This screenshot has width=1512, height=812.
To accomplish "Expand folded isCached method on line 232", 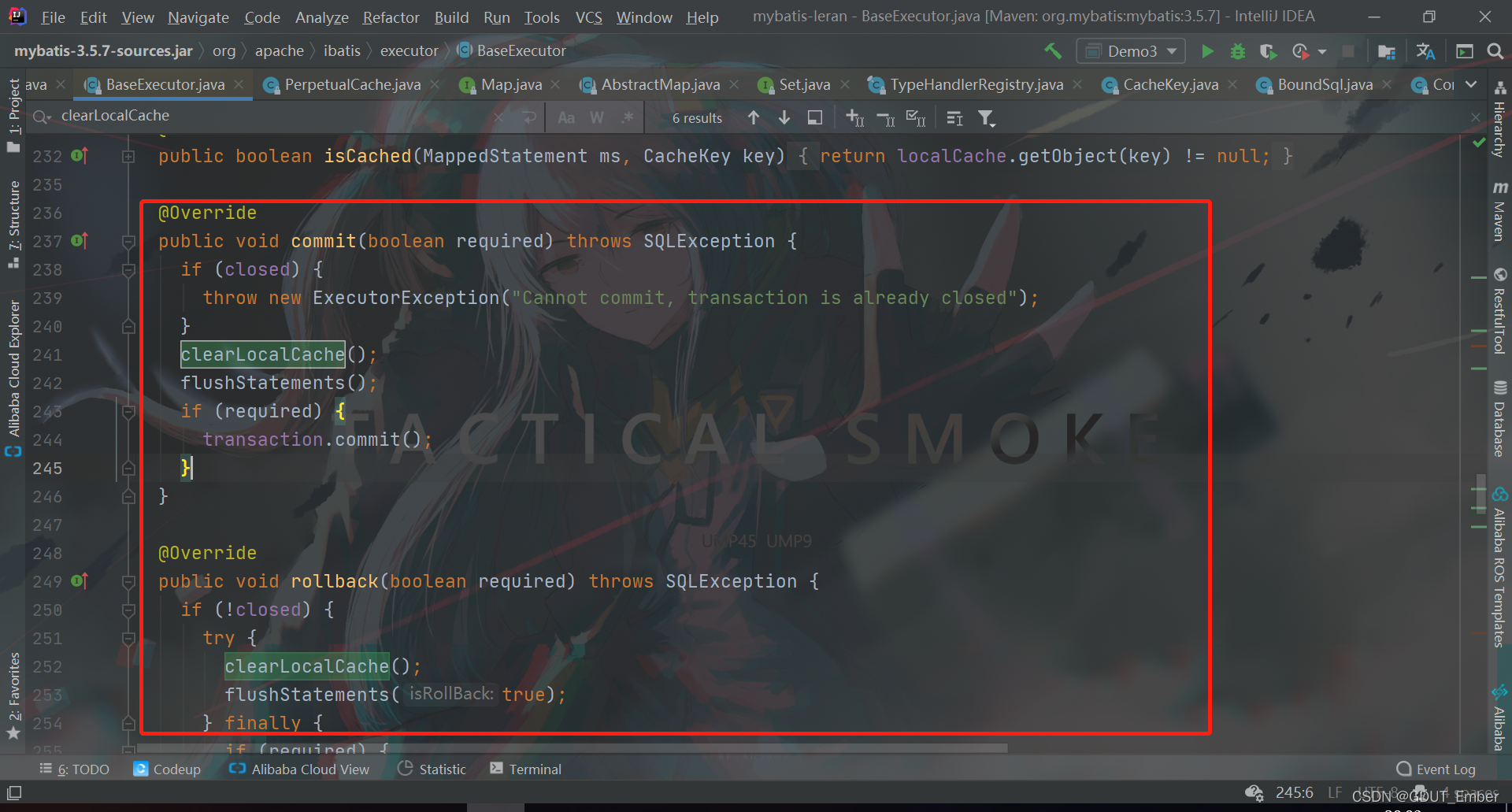I will pyautogui.click(x=128, y=157).
